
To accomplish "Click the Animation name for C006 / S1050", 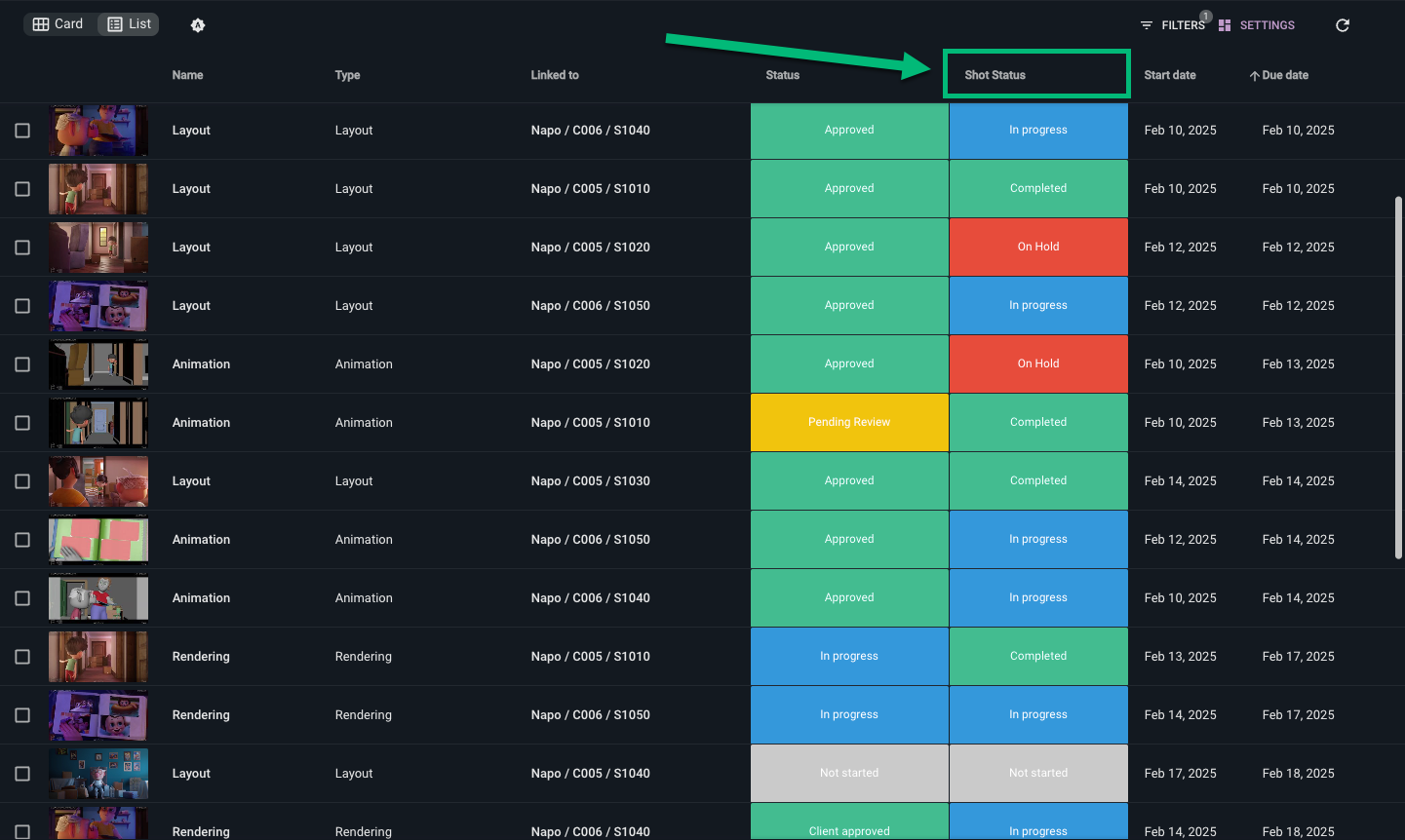I will click(202, 540).
